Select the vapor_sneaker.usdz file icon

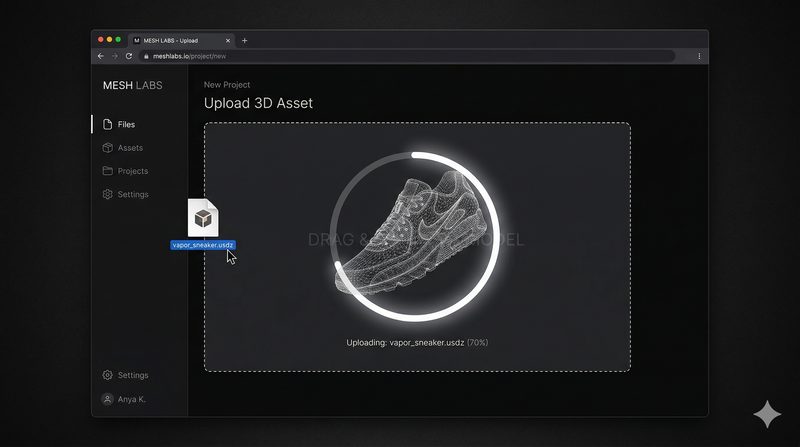tap(203, 218)
